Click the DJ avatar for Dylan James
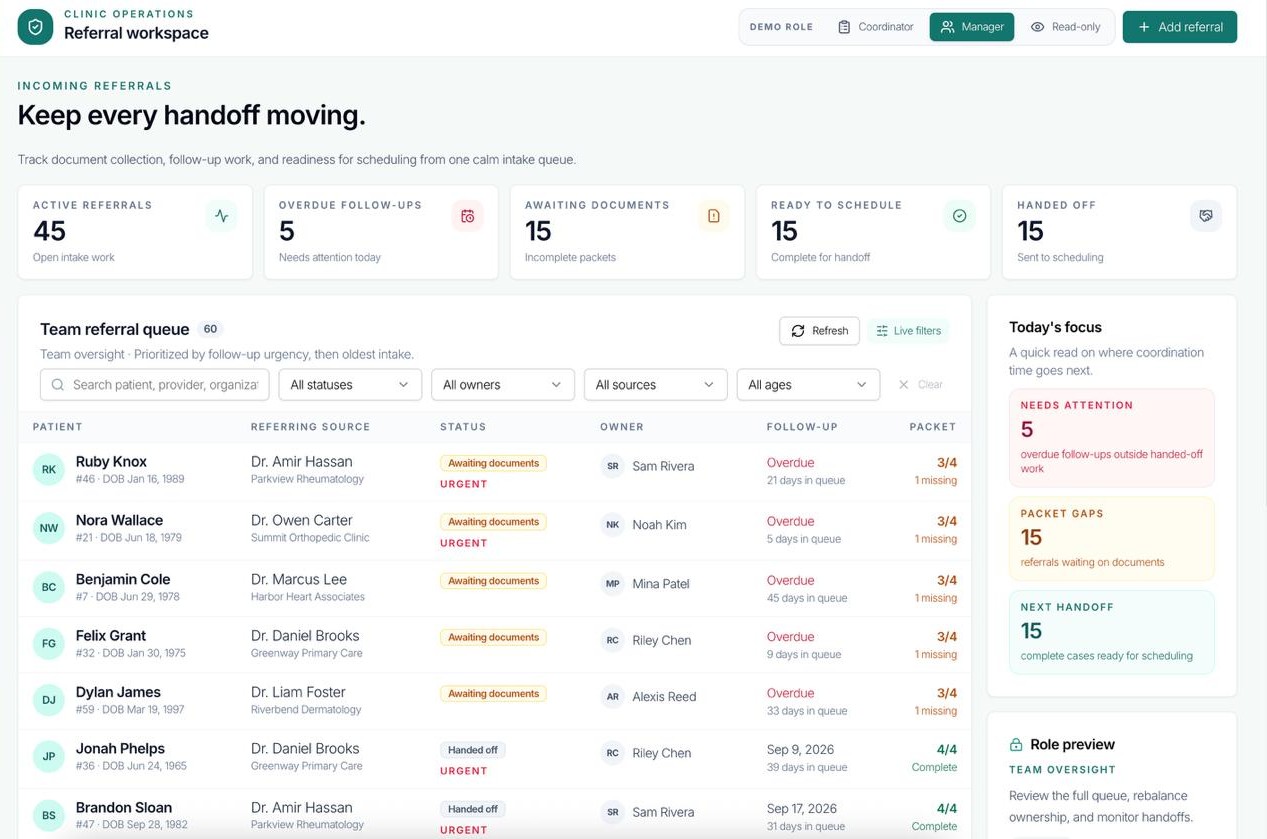 point(49,700)
